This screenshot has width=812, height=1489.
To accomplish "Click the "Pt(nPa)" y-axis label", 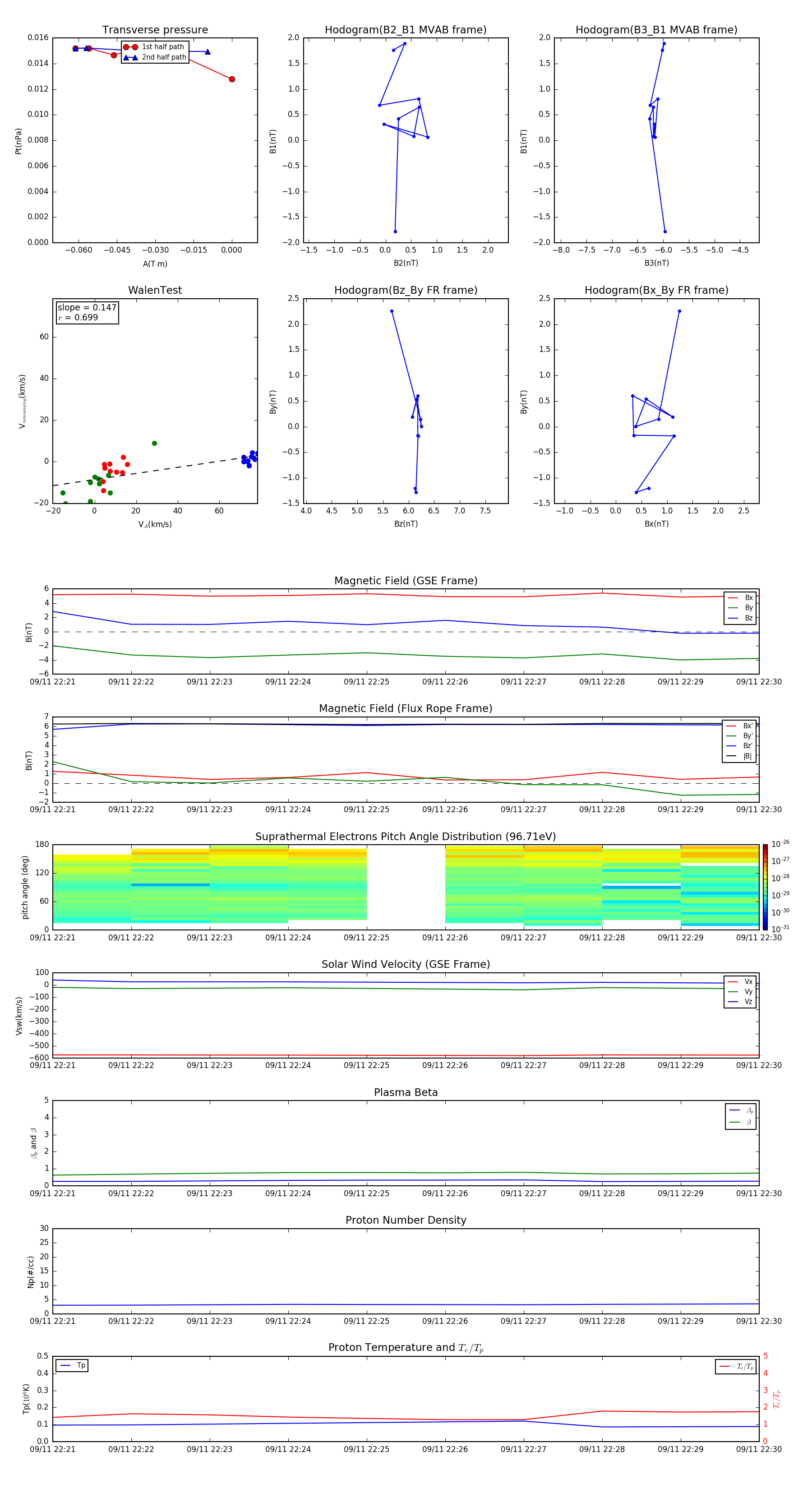I will (x=18, y=141).
